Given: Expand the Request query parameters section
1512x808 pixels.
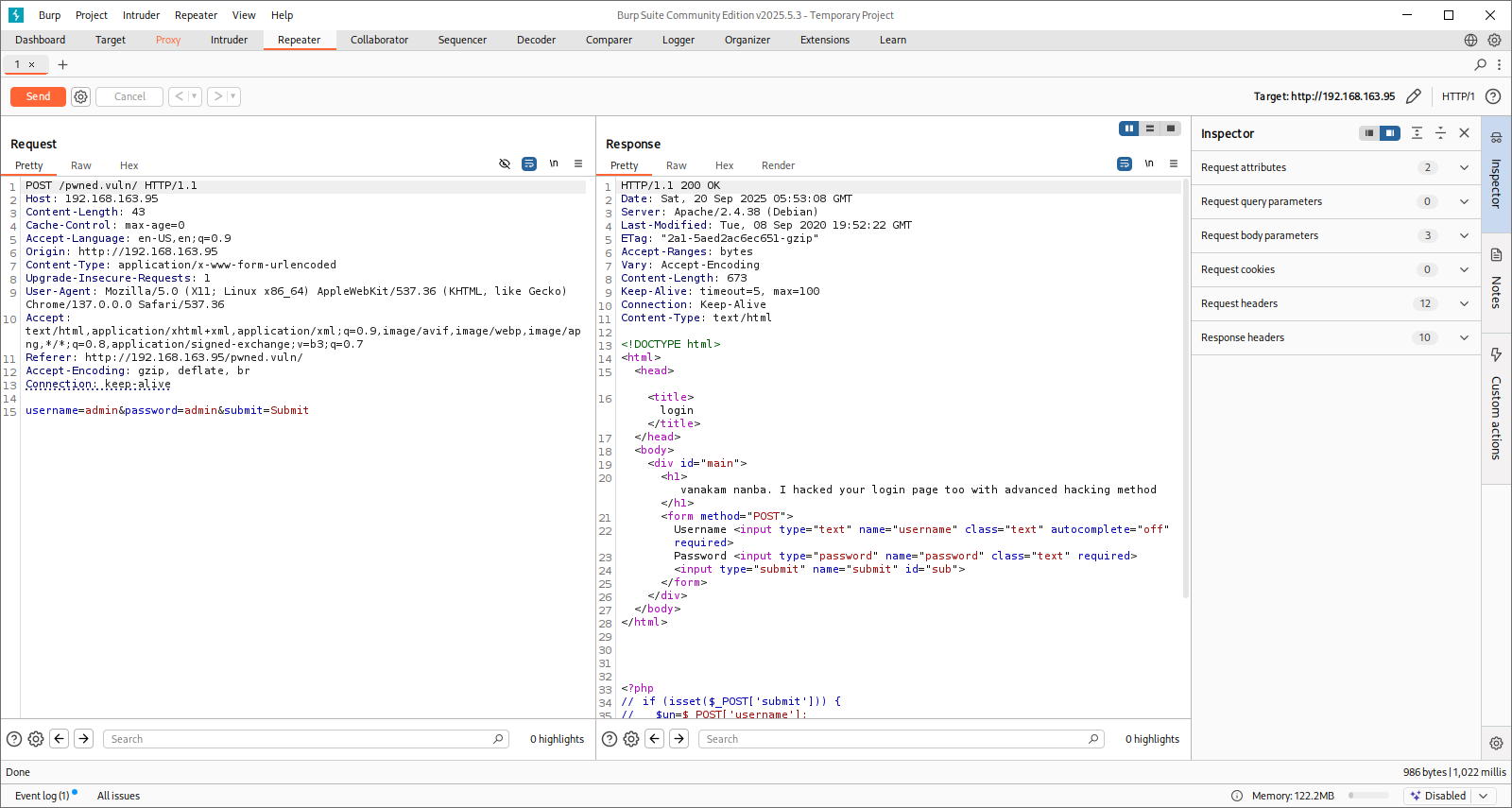Looking at the screenshot, I should 1335,201.
